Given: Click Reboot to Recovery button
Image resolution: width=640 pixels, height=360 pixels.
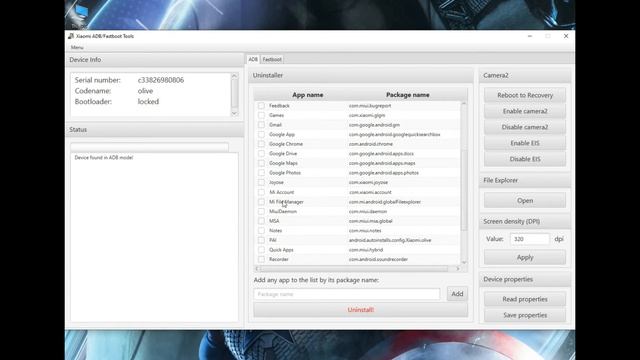Looking at the screenshot, I should 525,95.
